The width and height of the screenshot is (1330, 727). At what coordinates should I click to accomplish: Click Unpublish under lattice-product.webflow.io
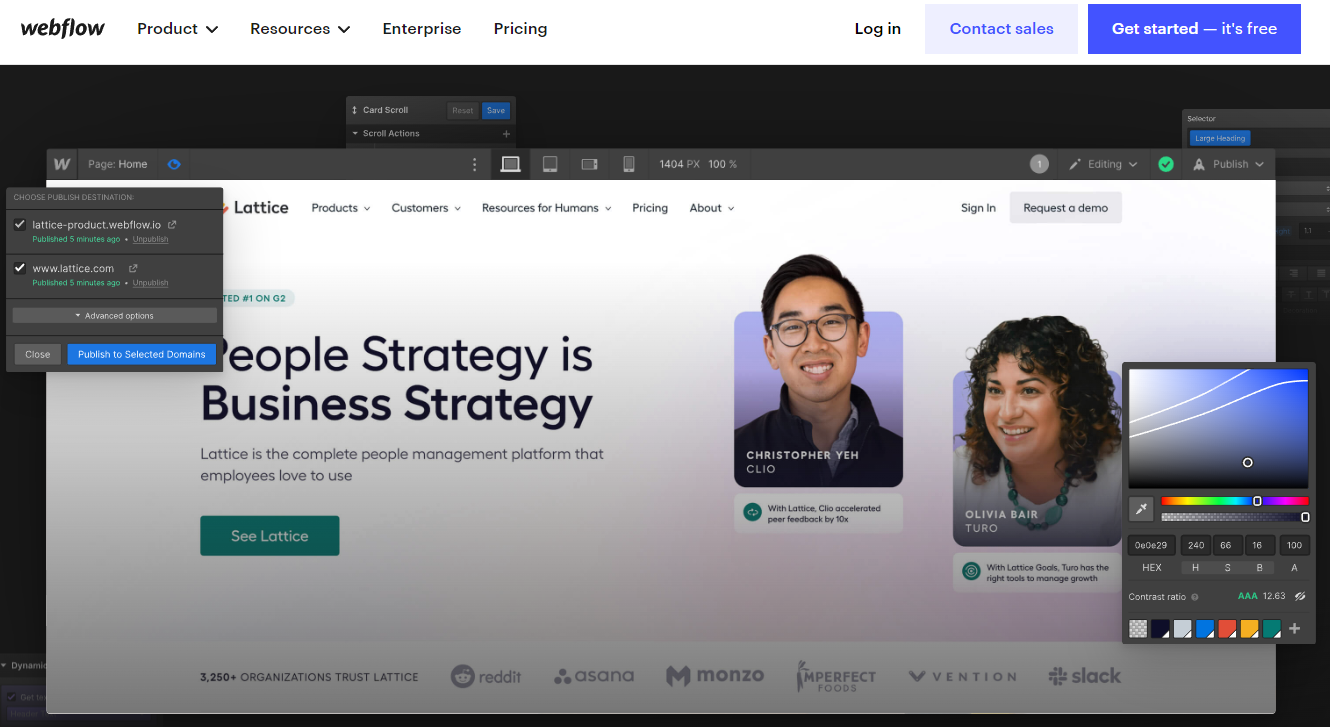point(150,240)
